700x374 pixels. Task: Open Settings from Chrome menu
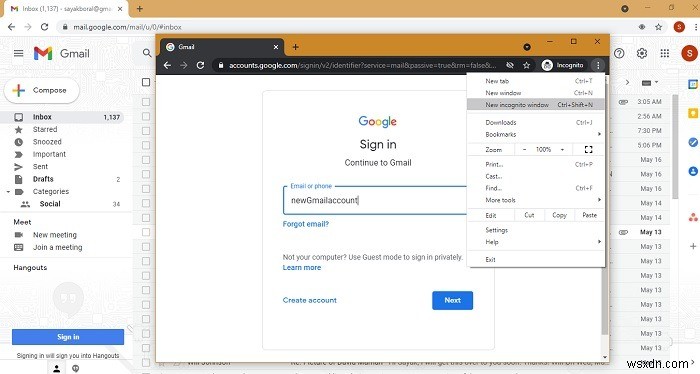pyautogui.click(x=536, y=230)
